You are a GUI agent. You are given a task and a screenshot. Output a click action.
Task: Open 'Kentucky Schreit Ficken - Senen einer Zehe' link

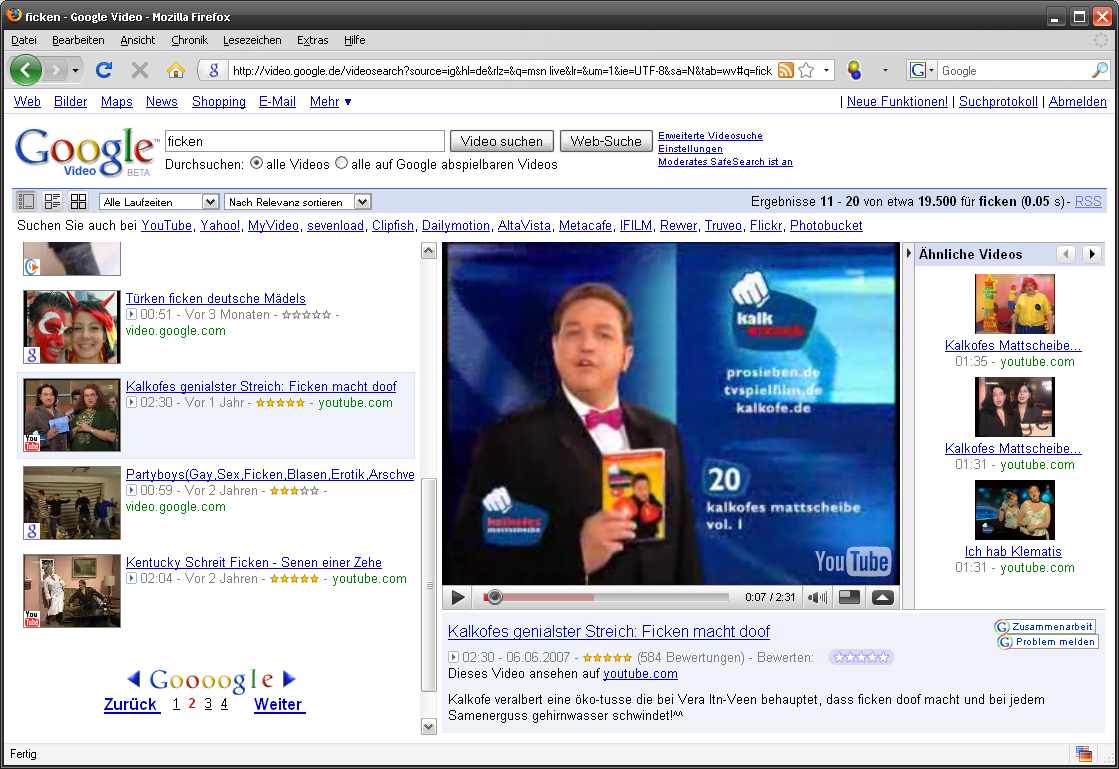[253, 562]
